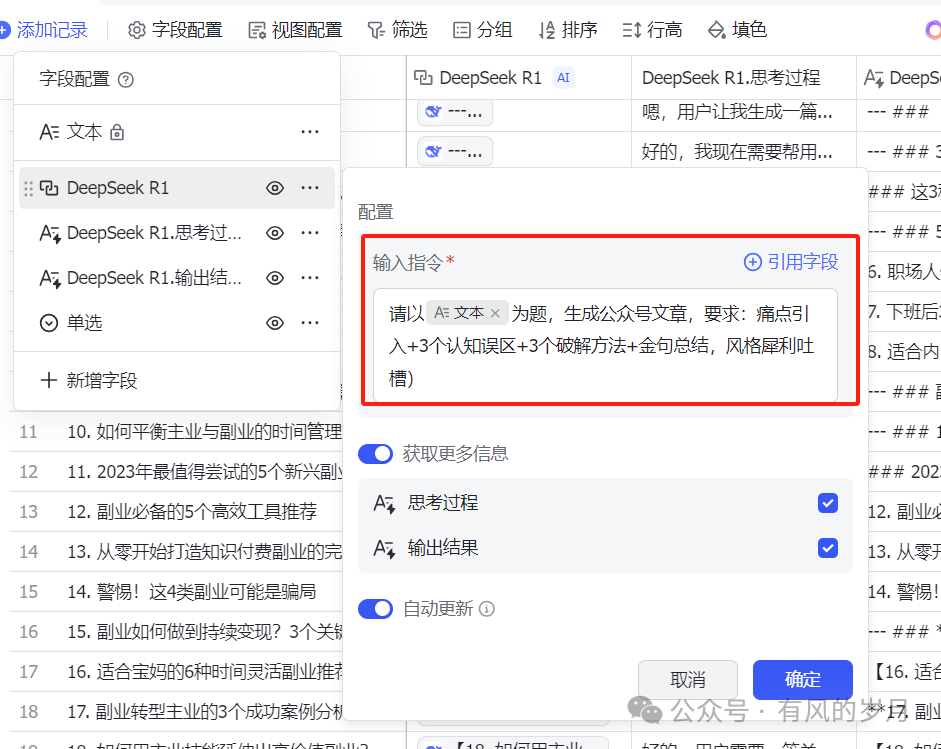Click the 文本 field type icon in field list
Image resolution: width=941 pixels, height=749 pixels.
49,131
